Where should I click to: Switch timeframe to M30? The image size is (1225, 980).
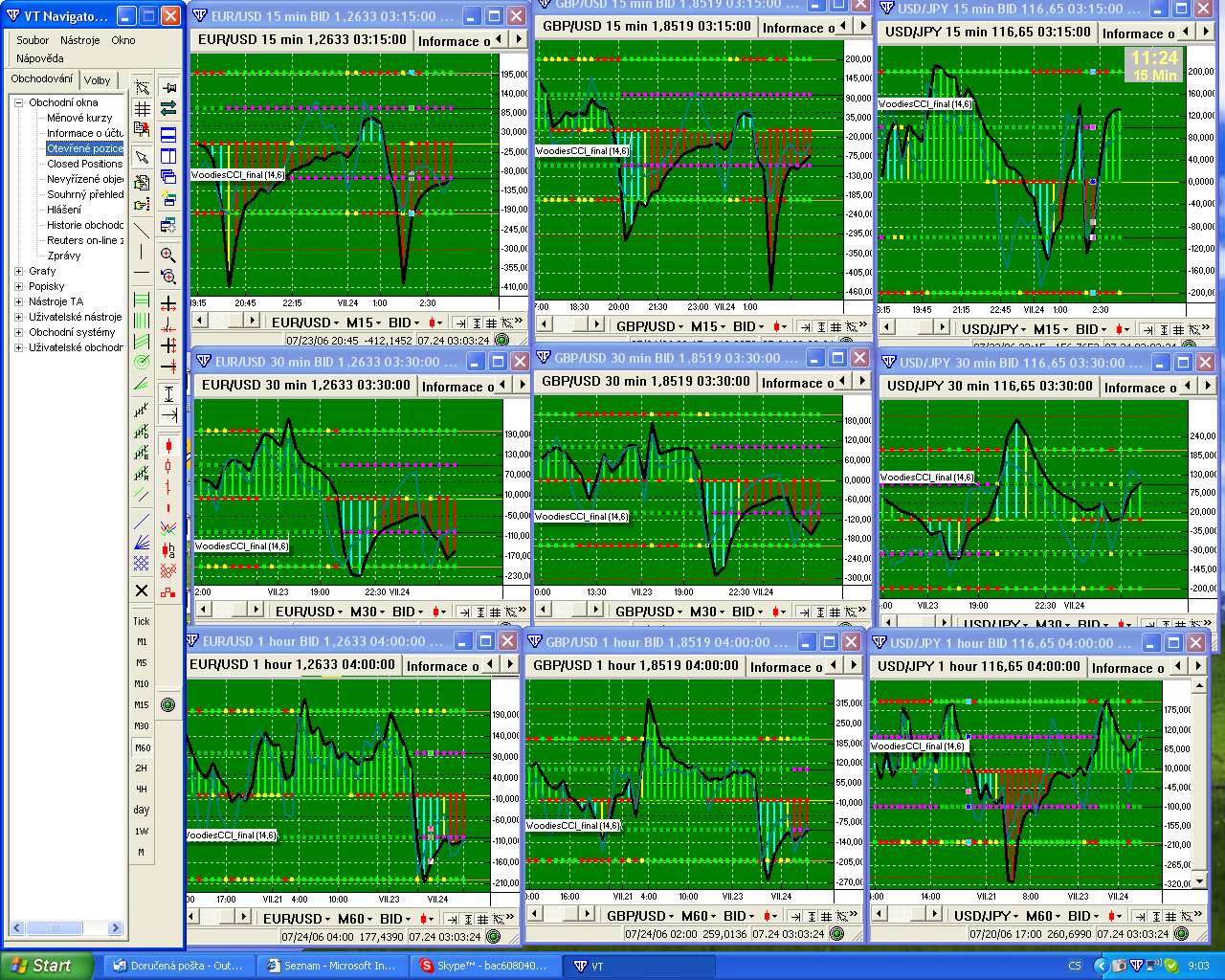(142, 726)
